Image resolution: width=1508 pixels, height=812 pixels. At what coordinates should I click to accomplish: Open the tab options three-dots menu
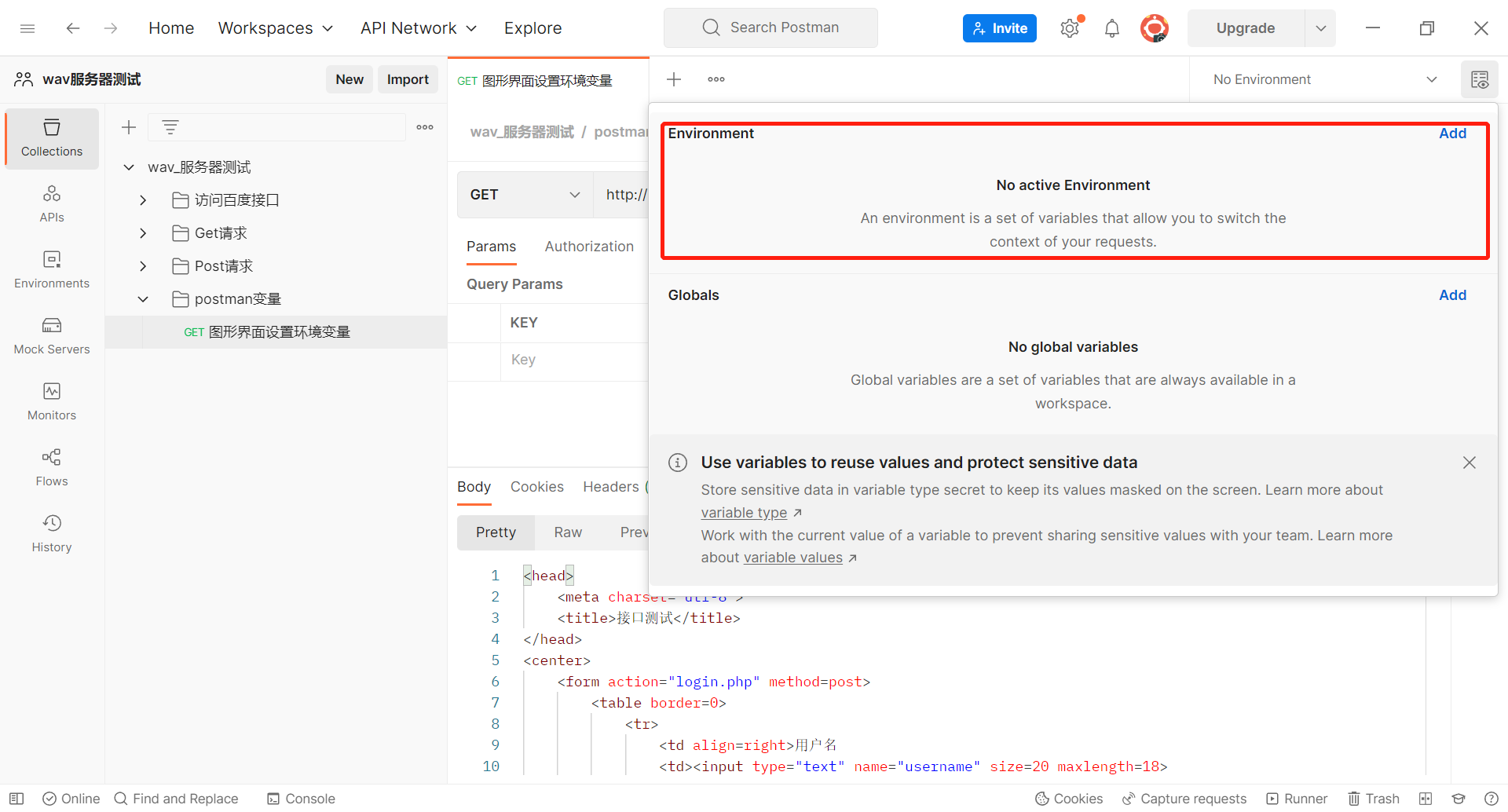coord(716,79)
